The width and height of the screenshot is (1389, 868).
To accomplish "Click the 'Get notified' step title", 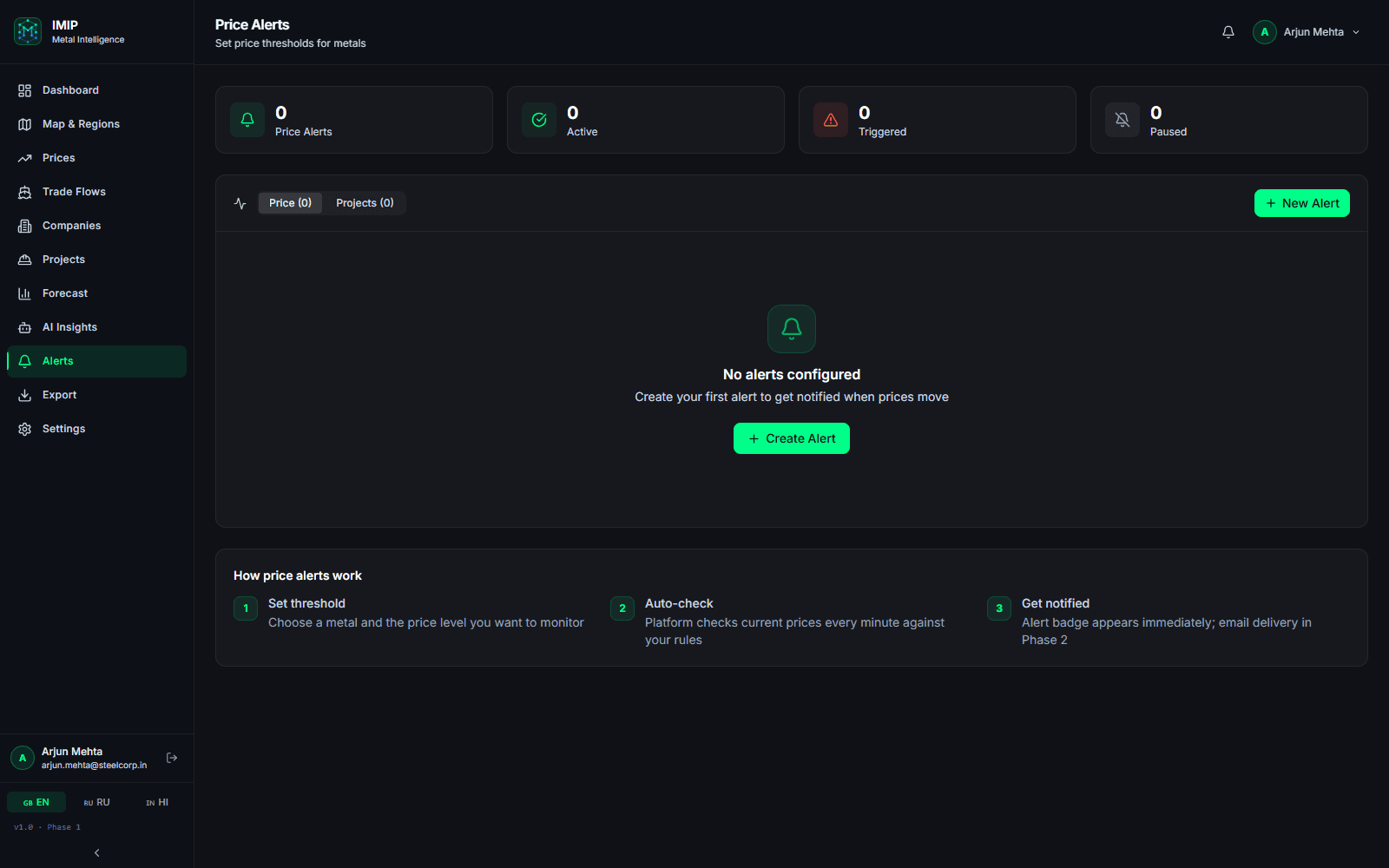I will [x=1056, y=603].
